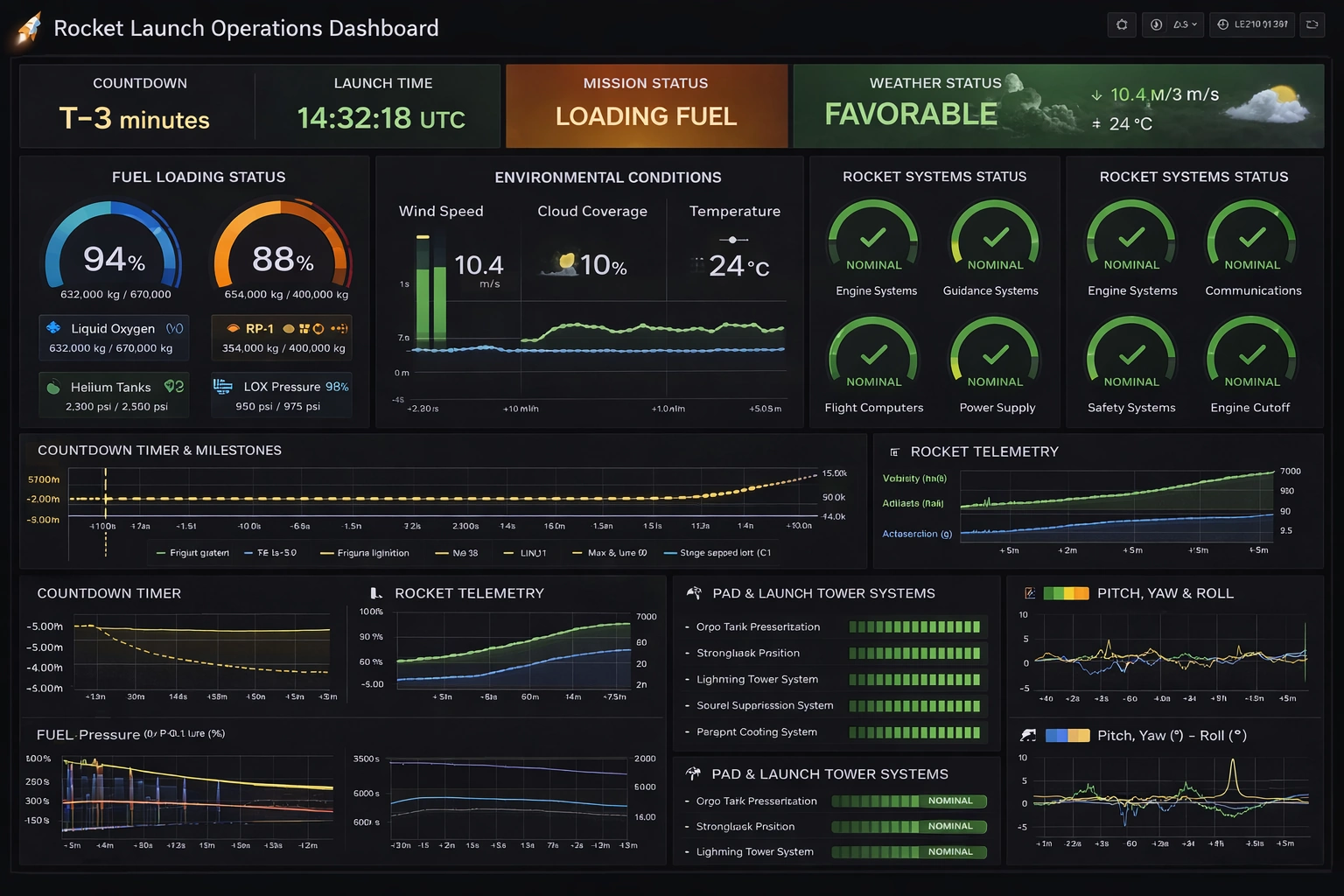Open the auto-refresh interval dropdown
1344x896 pixels.
(x=1181, y=24)
